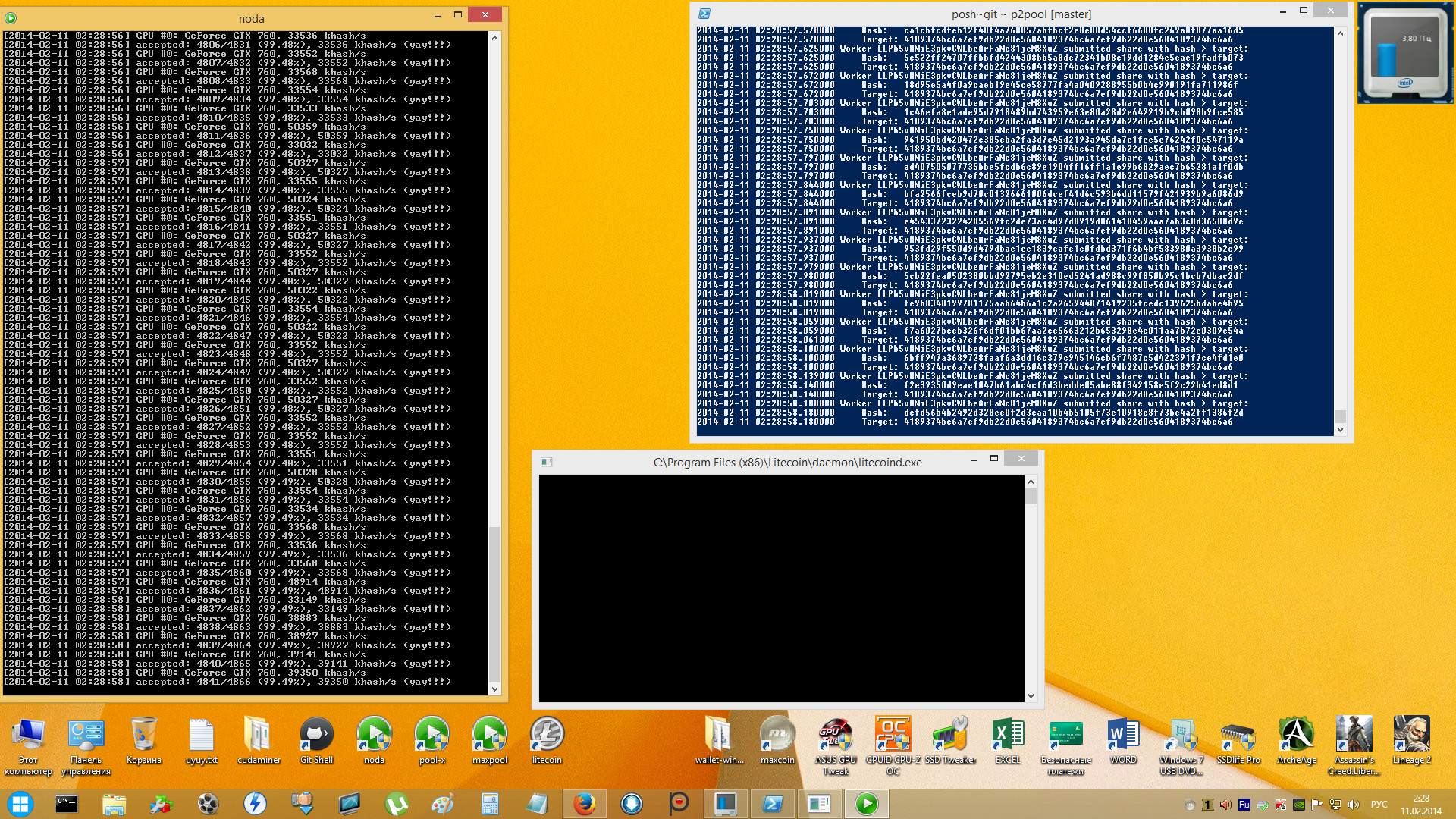
Task: Click the litecoind.exe title bar text
Action: point(787,463)
